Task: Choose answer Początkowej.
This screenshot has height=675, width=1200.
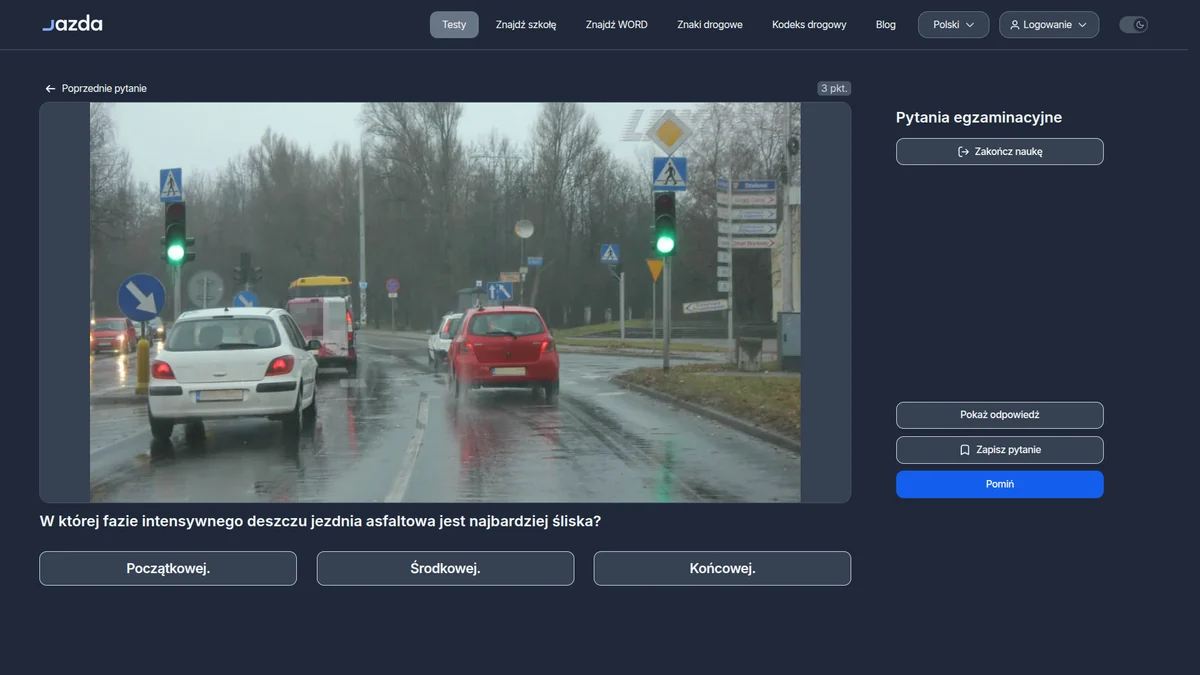Action: [168, 568]
